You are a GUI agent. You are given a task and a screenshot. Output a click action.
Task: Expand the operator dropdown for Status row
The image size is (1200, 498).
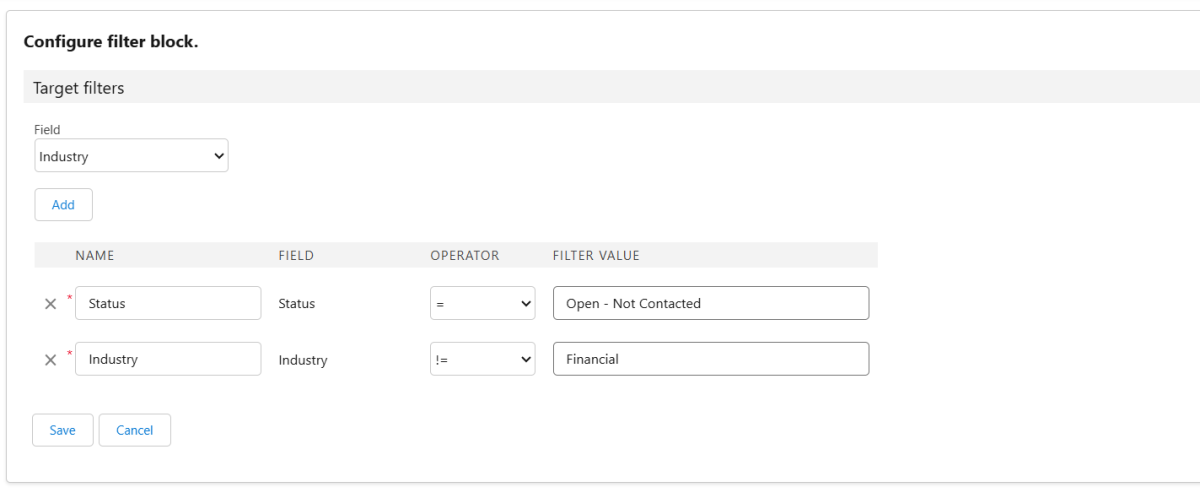point(483,304)
